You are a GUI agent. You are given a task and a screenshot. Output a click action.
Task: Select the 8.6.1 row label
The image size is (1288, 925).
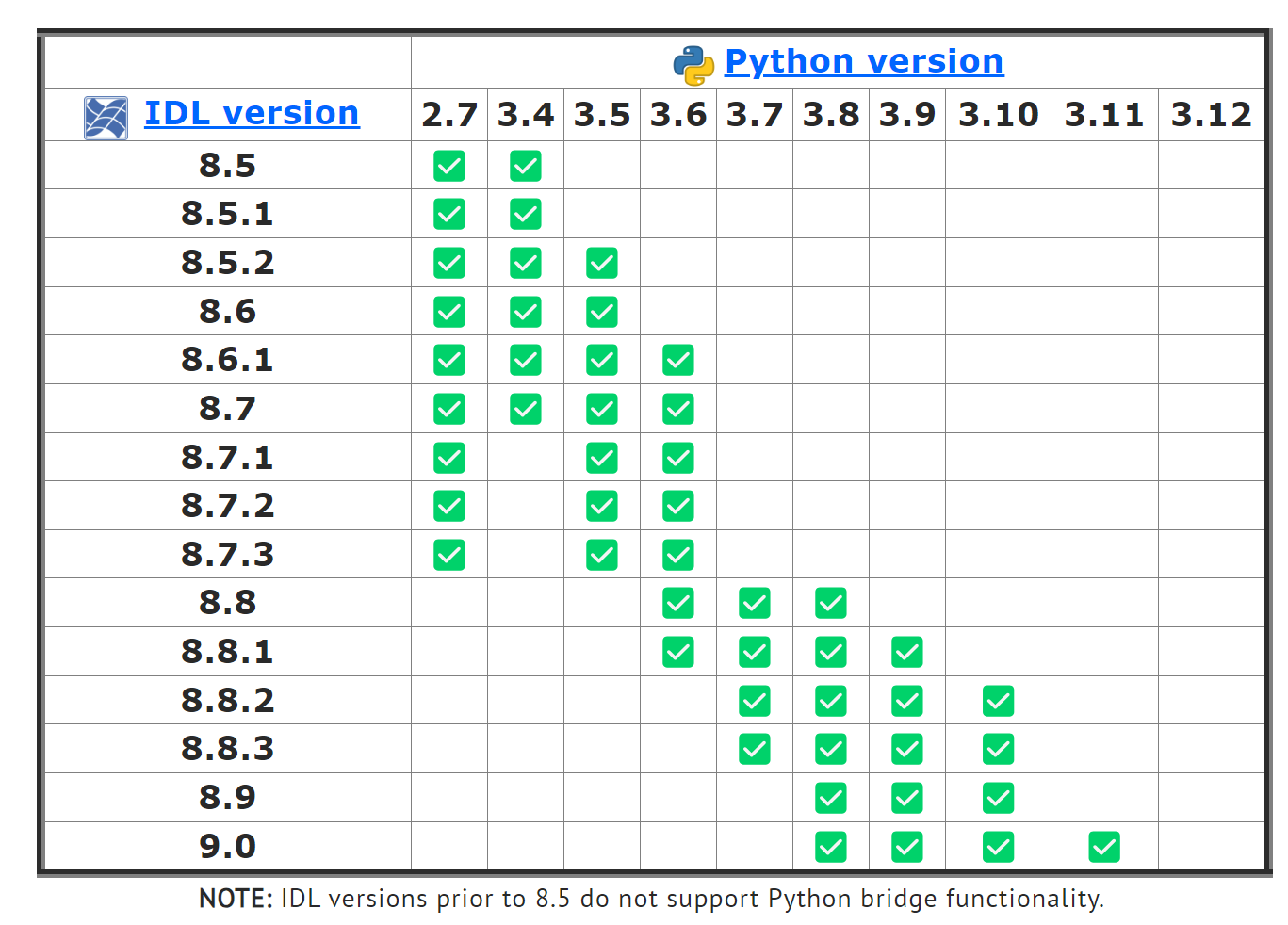tap(227, 360)
